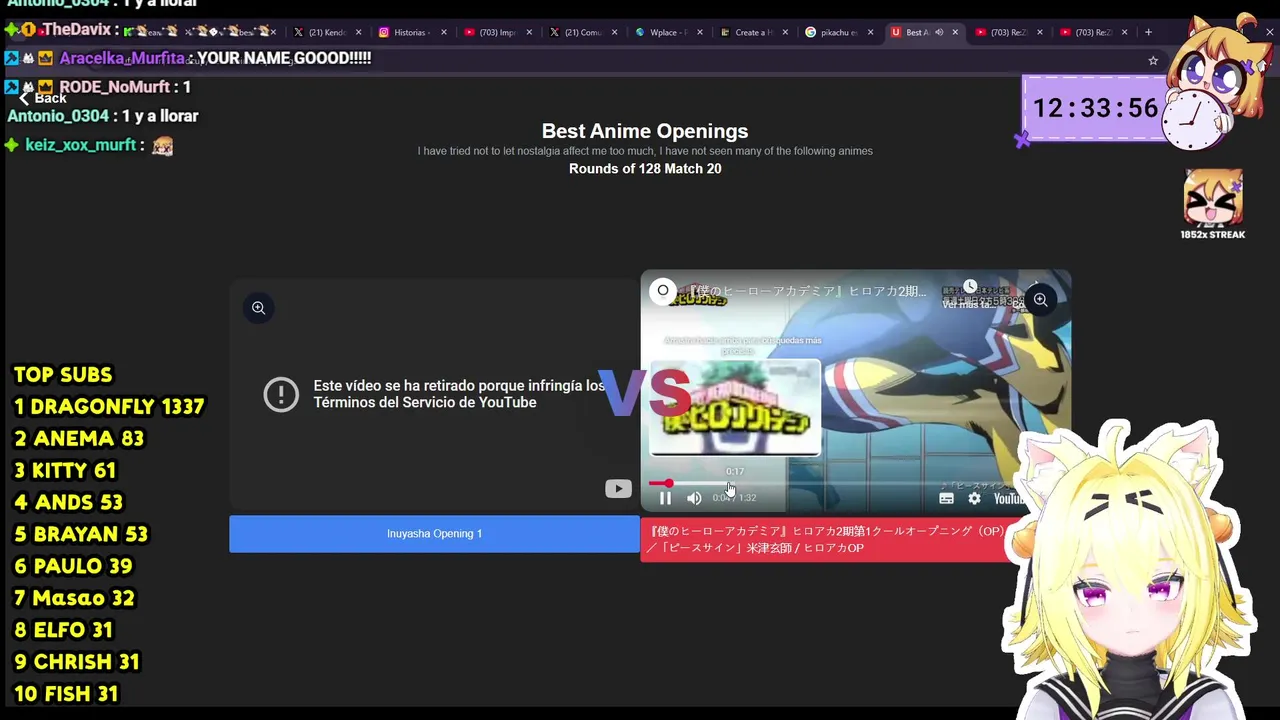Click the 0:04 / 1:32 time display
Screen dimensions: 1280x720
tap(734, 498)
